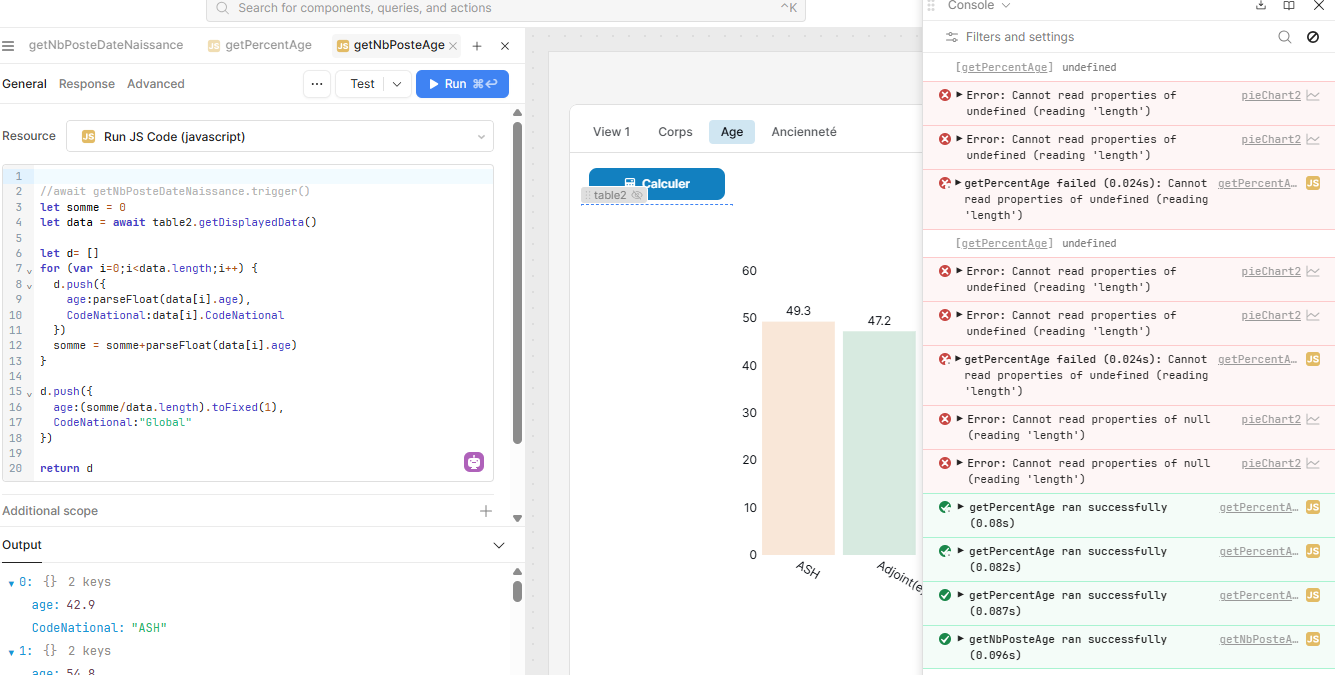Click the purple AI assistant robot icon

[474, 462]
